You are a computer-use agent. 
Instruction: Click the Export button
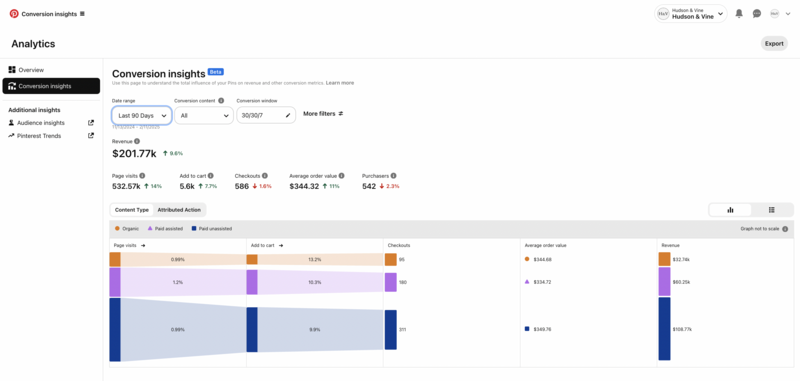pyautogui.click(x=774, y=43)
